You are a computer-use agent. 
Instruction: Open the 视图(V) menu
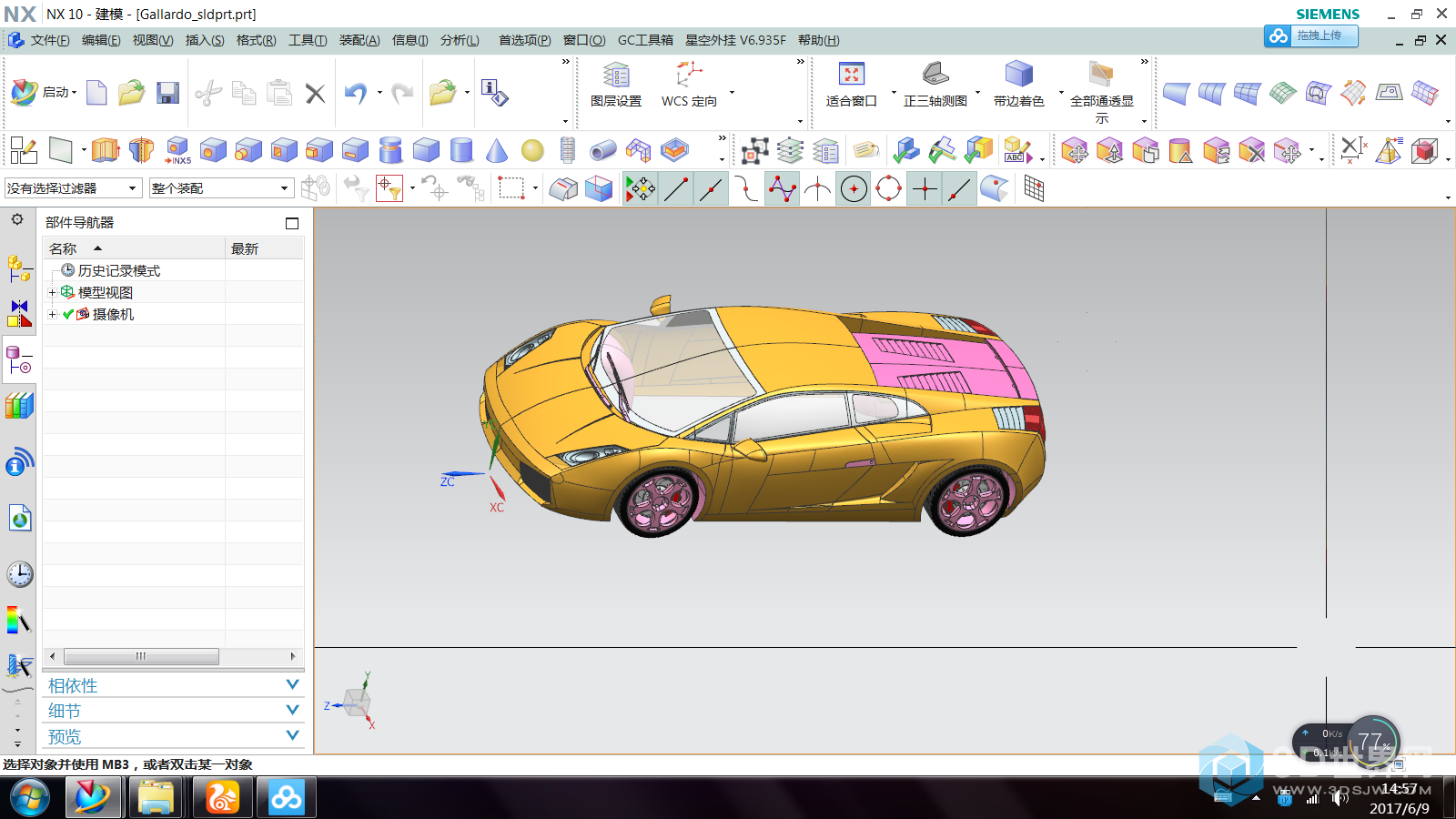pyautogui.click(x=153, y=40)
